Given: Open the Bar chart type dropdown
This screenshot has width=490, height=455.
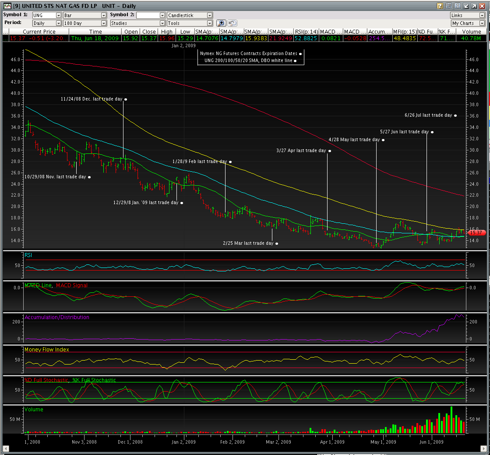Looking at the screenshot, I should pos(104,15).
